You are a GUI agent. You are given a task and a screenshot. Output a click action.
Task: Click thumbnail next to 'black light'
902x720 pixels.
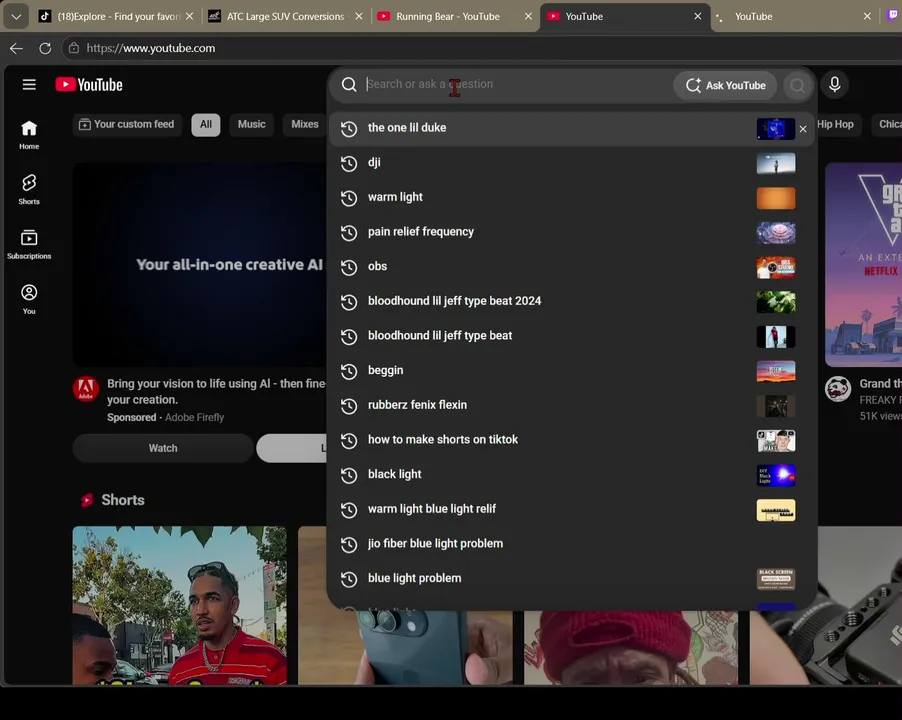[776, 476]
